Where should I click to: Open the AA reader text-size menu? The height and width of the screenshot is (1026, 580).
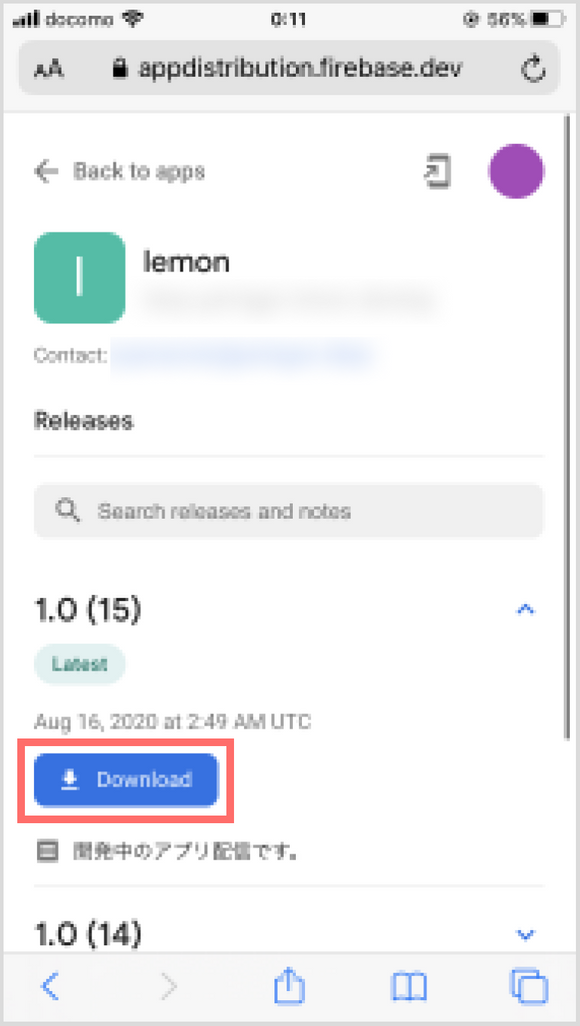48,70
